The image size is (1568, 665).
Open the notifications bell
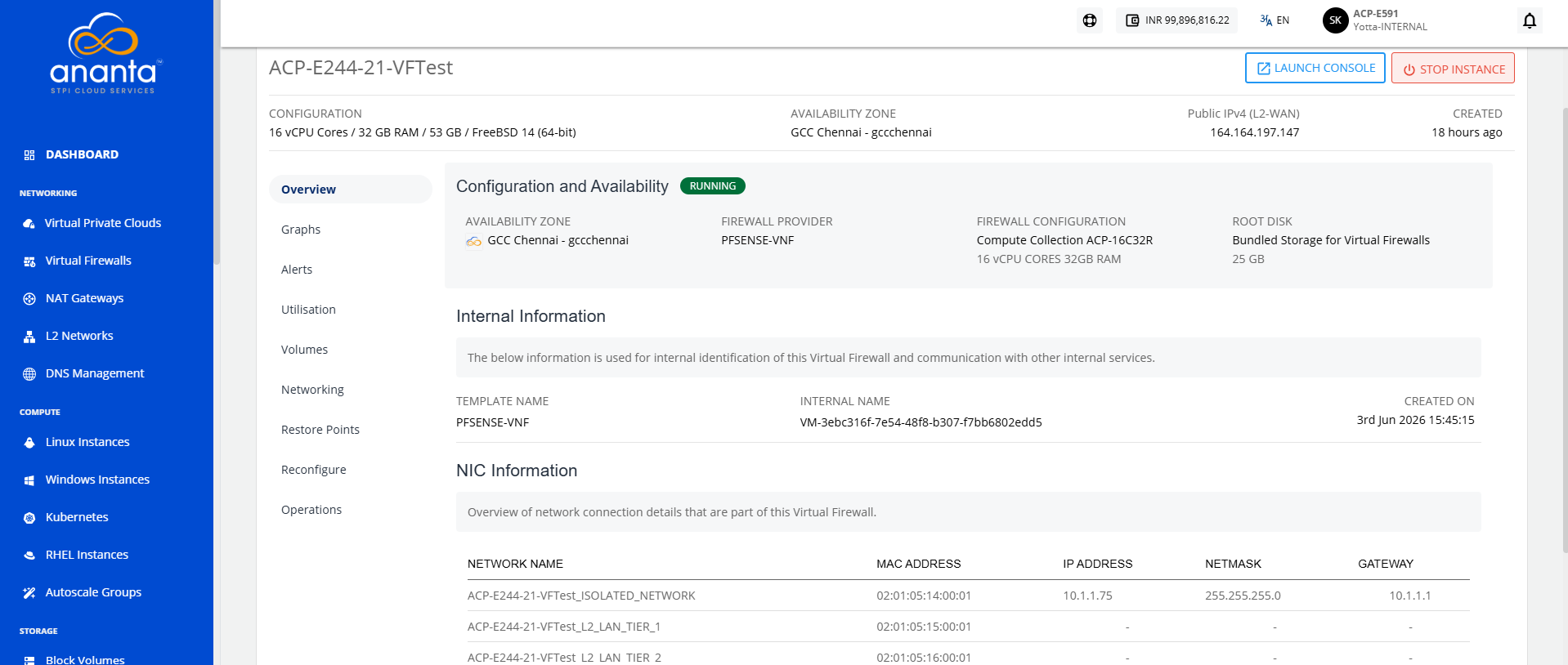point(1530,20)
